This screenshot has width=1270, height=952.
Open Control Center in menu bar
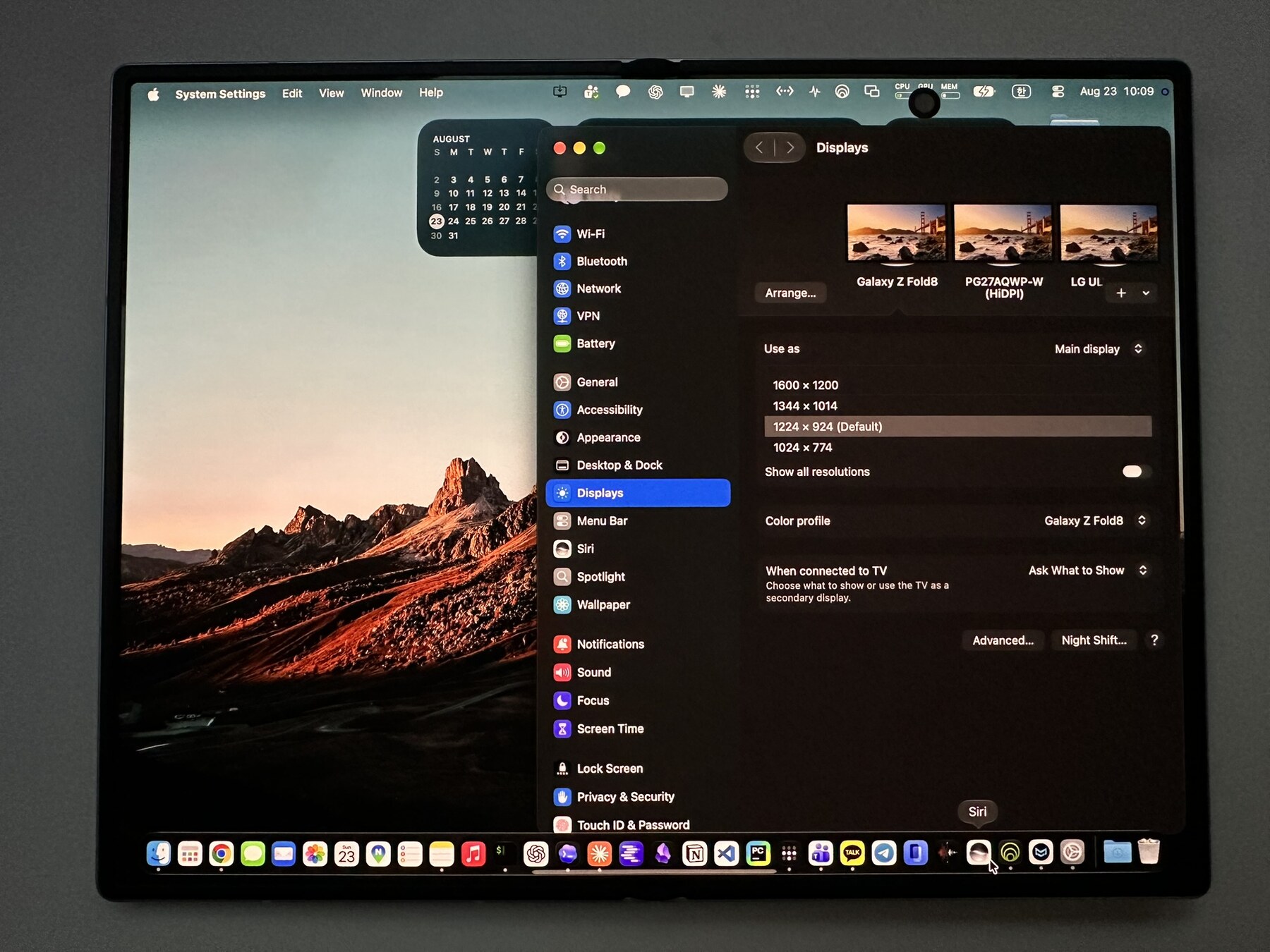pos(1058,92)
